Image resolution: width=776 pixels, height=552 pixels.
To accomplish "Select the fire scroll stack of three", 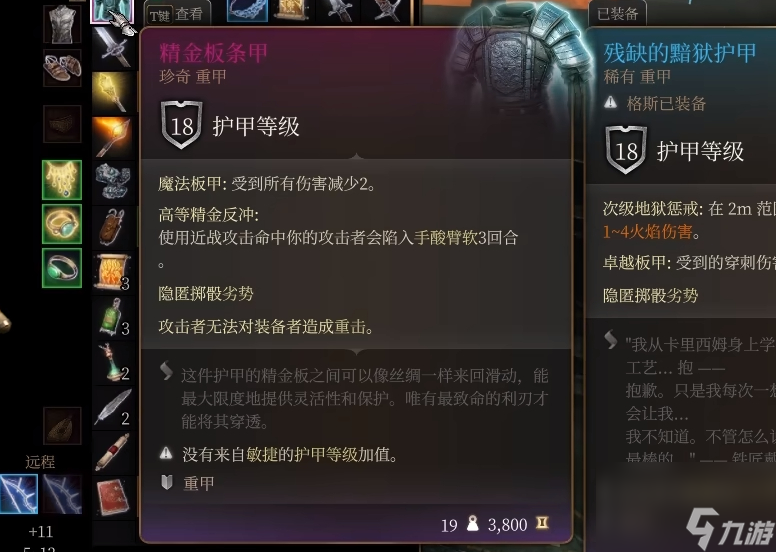I will 113,271.
